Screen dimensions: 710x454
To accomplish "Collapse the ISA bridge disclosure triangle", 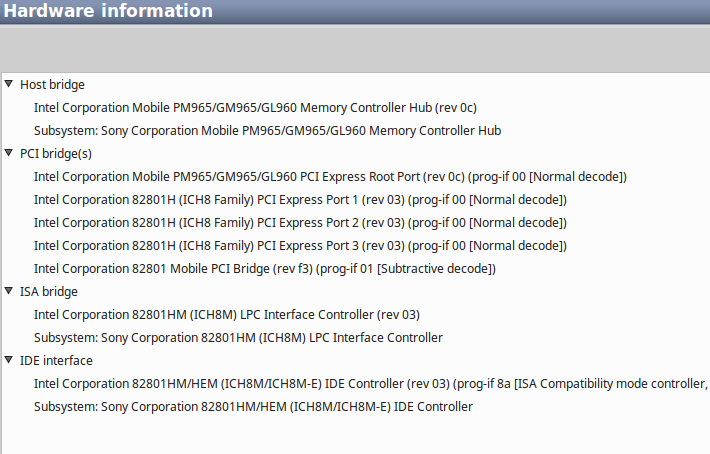I will [x=9, y=291].
